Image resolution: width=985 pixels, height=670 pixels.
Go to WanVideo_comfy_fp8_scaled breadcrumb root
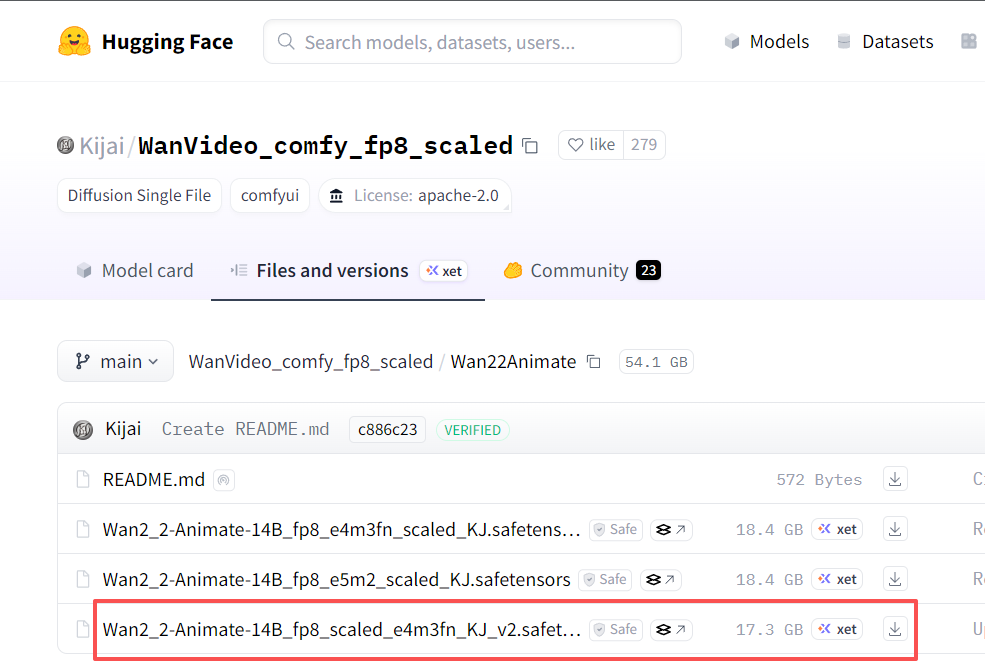point(311,362)
